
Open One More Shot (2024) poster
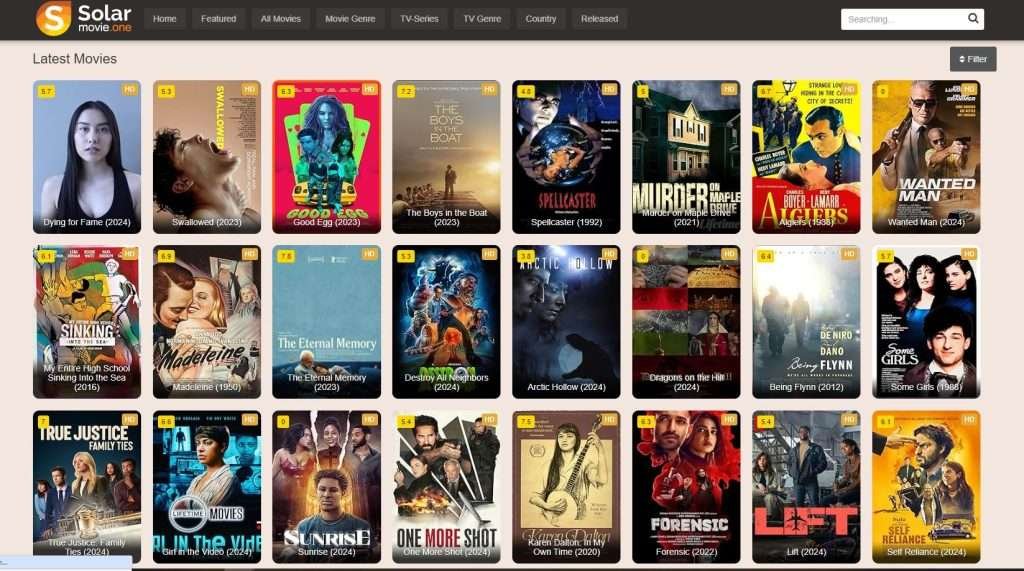pos(446,487)
